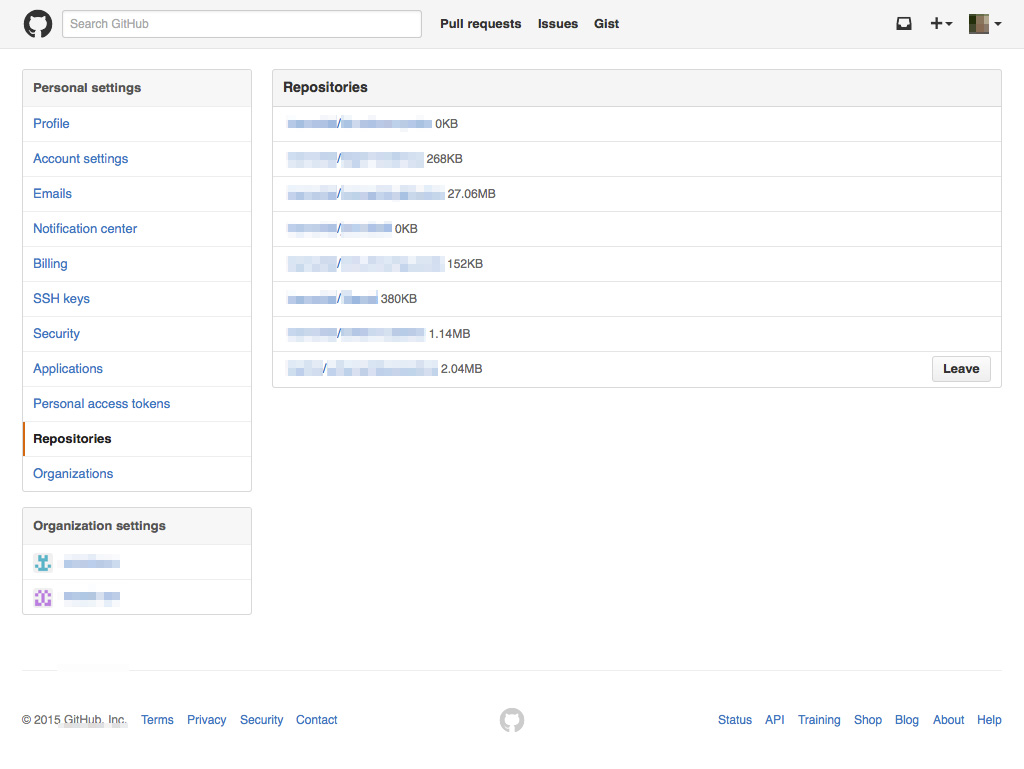Check GitHub Status via the footer link

pyautogui.click(x=734, y=720)
